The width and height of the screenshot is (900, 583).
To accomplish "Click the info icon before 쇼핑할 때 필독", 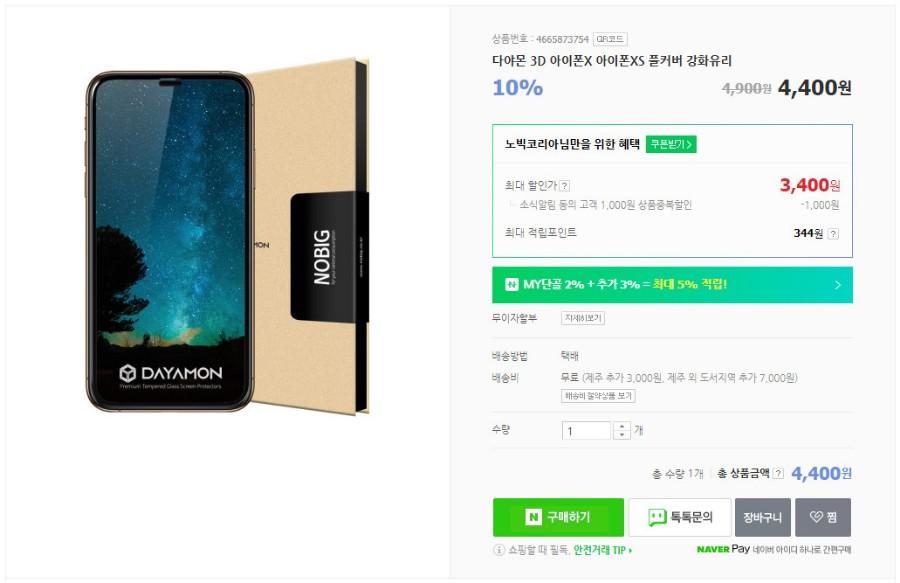I will click(x=499, y=550).
